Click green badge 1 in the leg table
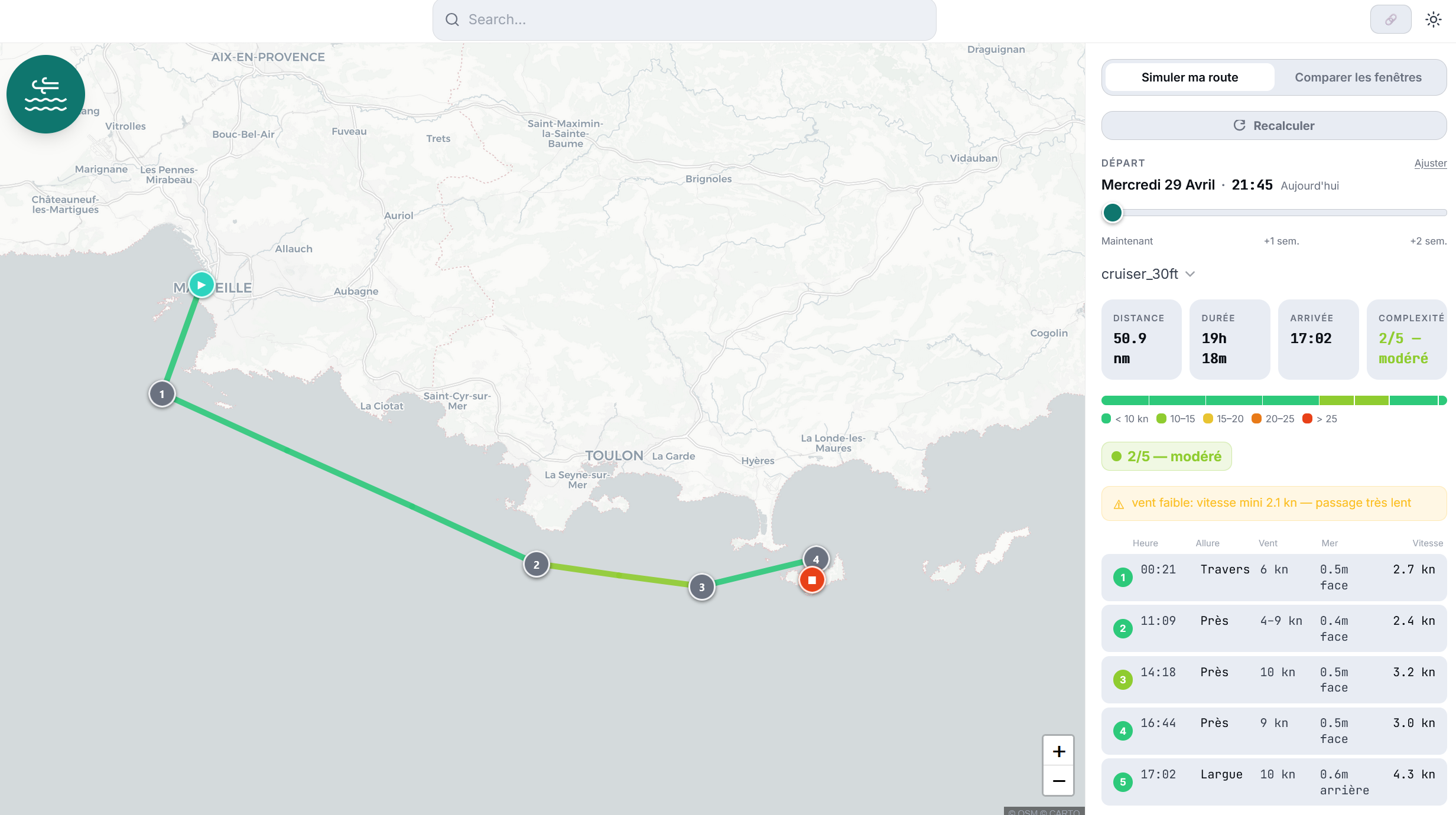 pos(1123,577)
